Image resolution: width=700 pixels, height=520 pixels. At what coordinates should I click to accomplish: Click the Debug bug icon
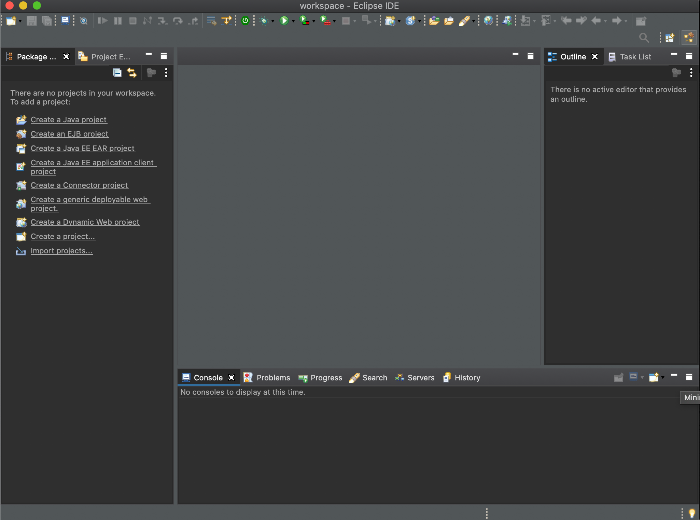click(x=264, y=21)
